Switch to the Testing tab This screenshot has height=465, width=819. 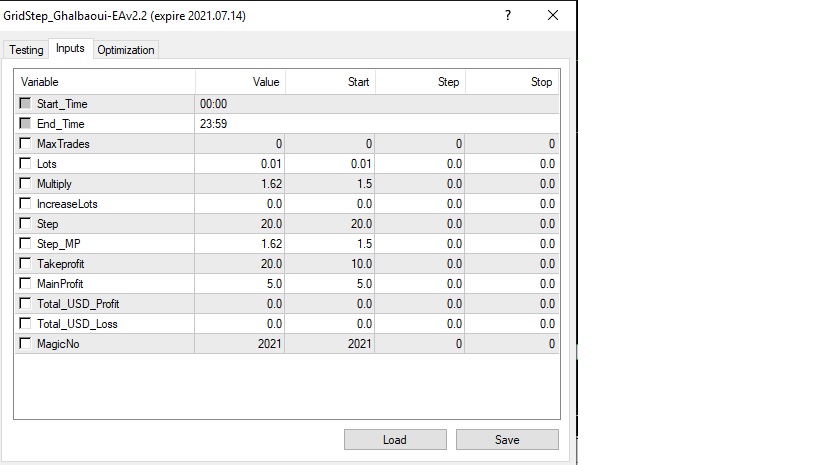(x=27, y=50)
